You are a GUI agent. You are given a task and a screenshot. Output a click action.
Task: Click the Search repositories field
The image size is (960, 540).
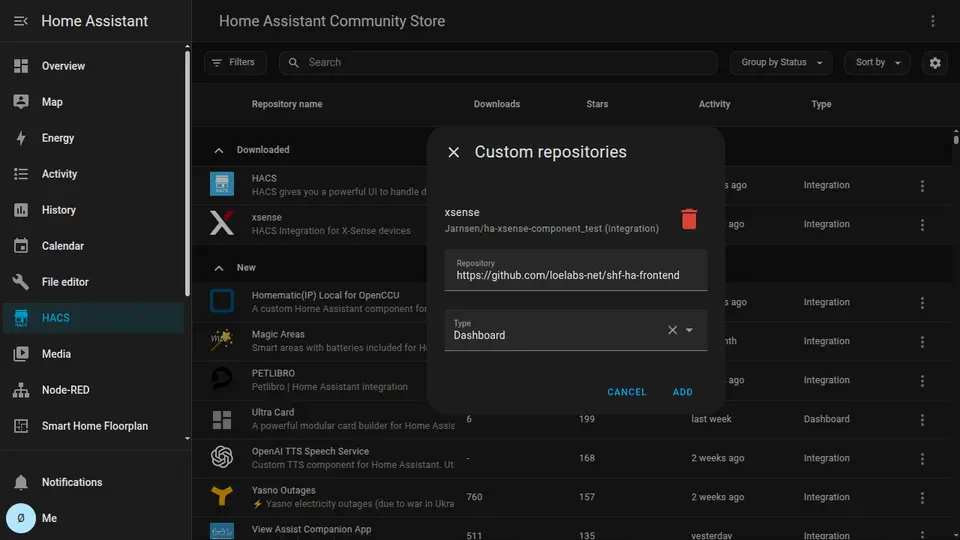tap(498, 62)
